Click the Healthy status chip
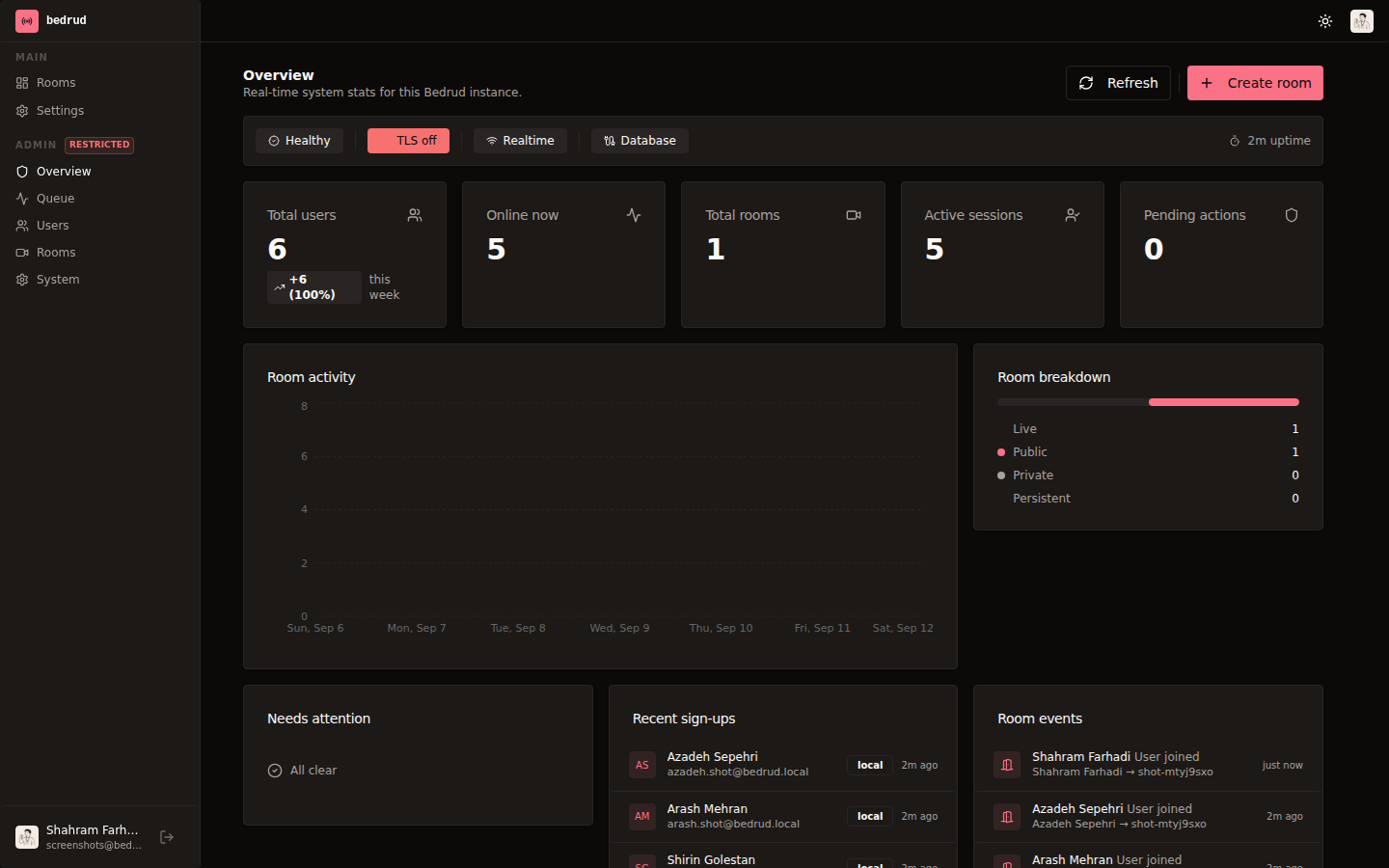The width and height of the screenshot is (1389, 868). [x=299, y=141]
